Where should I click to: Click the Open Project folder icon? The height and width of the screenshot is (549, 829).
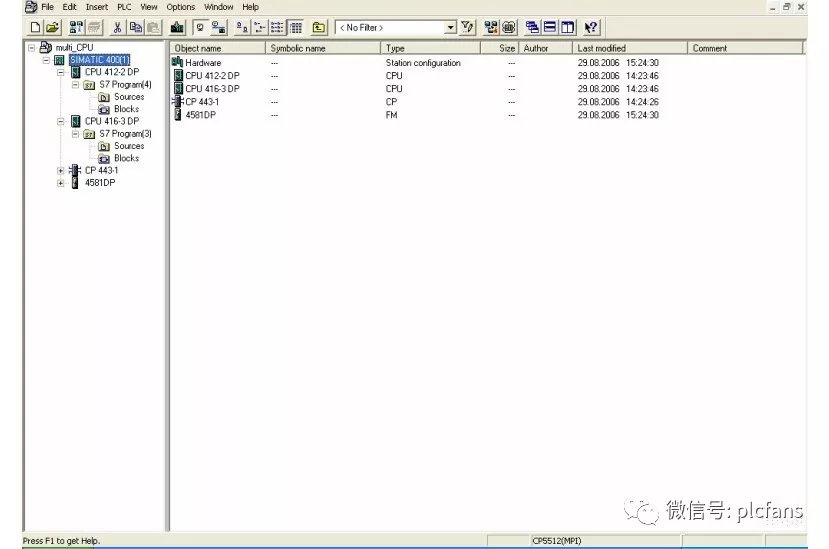52,28
